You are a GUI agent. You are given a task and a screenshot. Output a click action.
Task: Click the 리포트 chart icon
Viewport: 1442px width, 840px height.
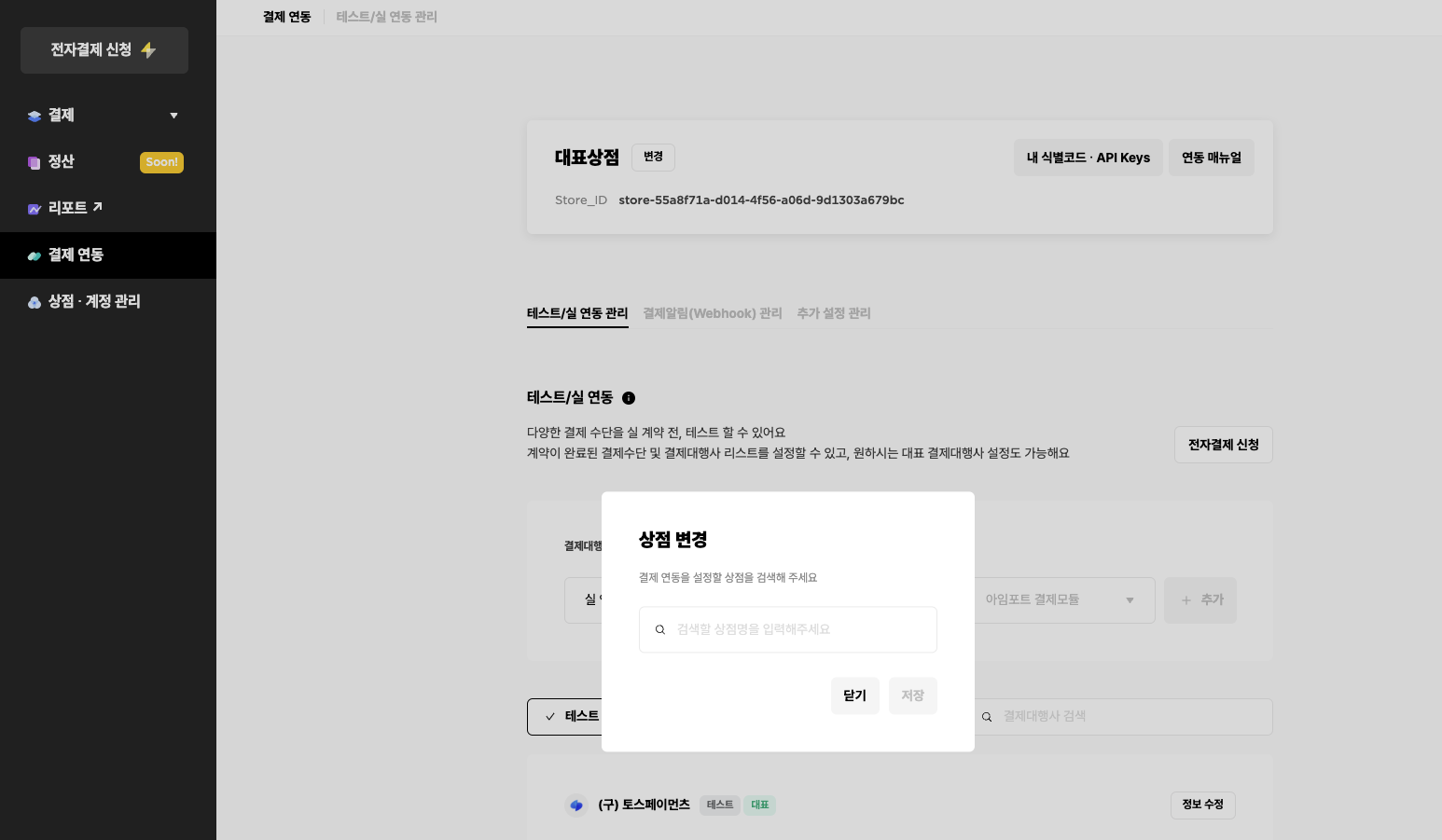[x=35, y=209]
